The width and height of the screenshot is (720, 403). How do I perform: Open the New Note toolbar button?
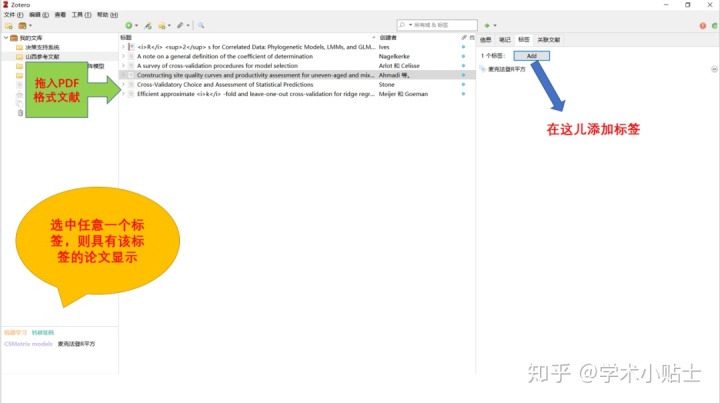click(x=164, y=26)
